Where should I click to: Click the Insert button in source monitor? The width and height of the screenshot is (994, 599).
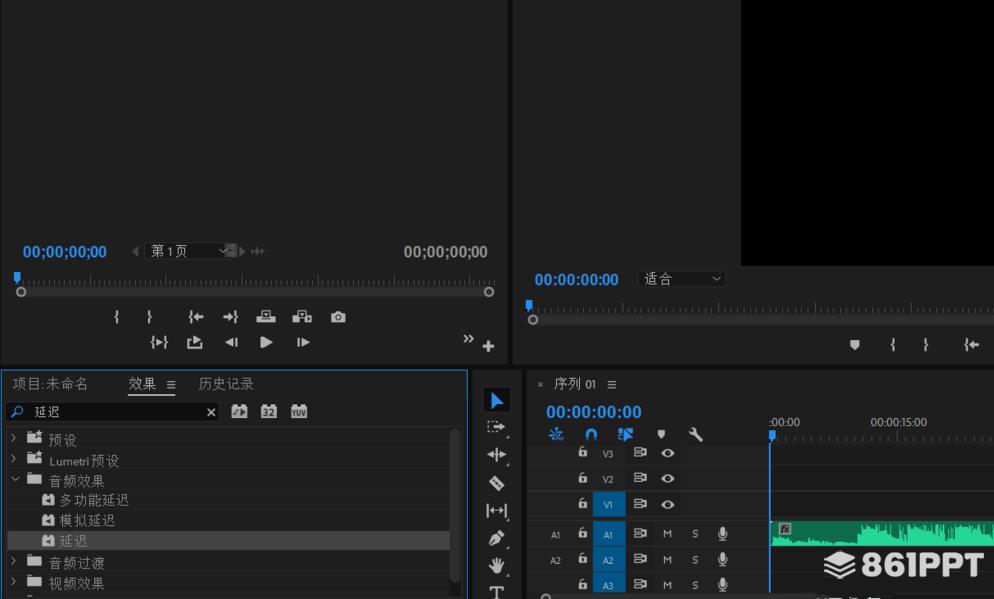coord(266,316)
